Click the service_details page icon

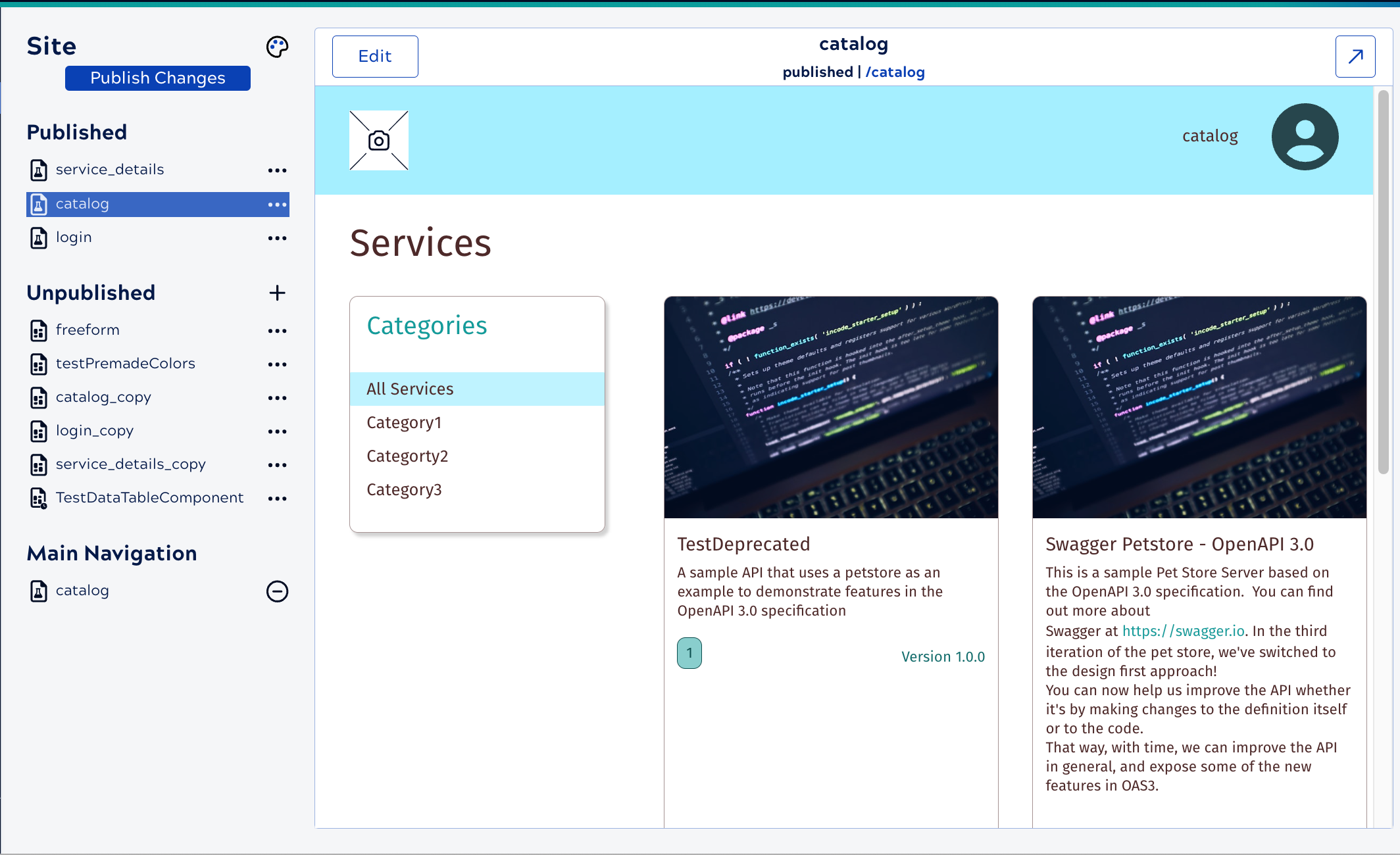pyautogui.click(x=39, y=170)
